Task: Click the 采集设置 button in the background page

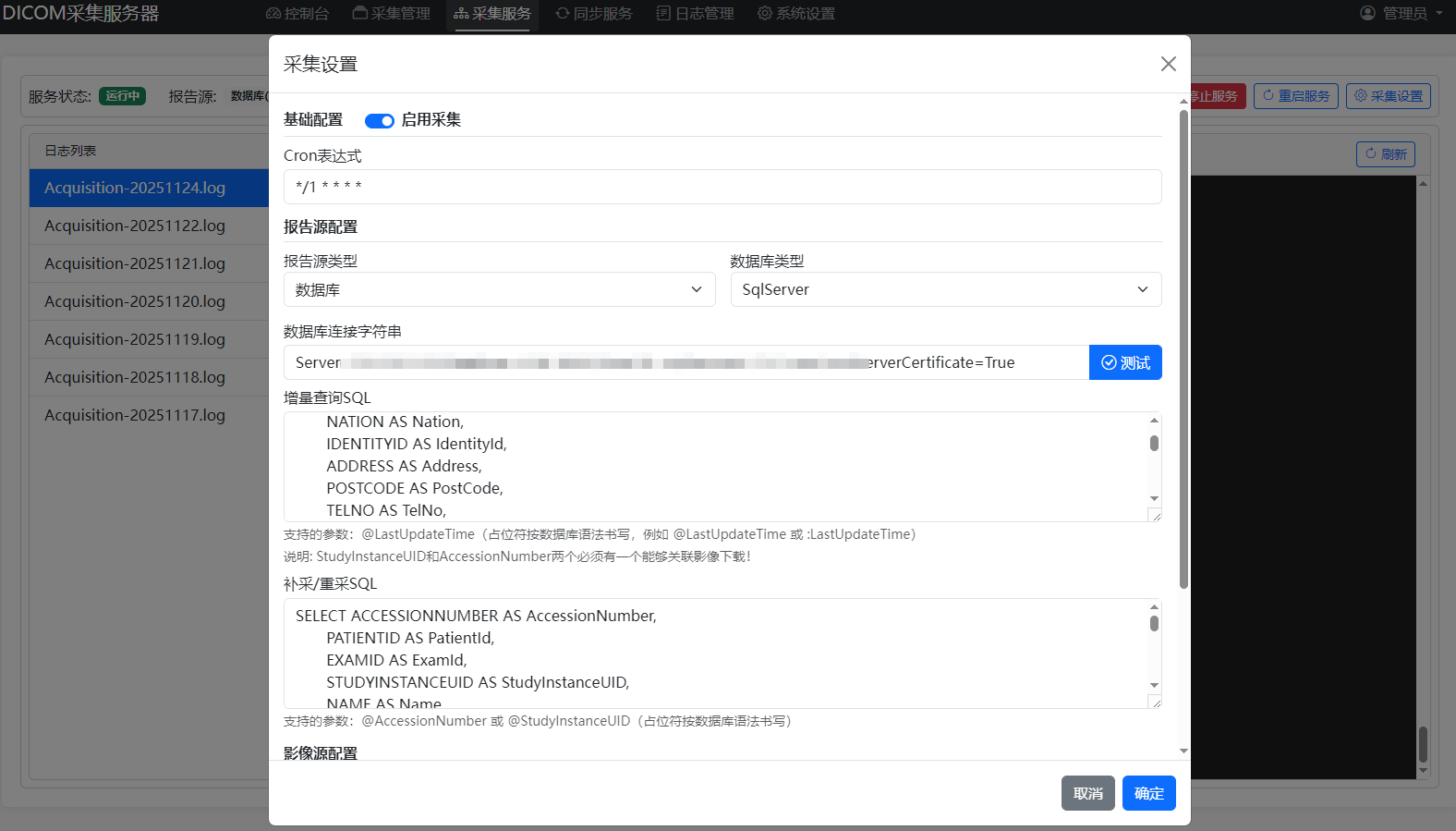Action: 1389,96
